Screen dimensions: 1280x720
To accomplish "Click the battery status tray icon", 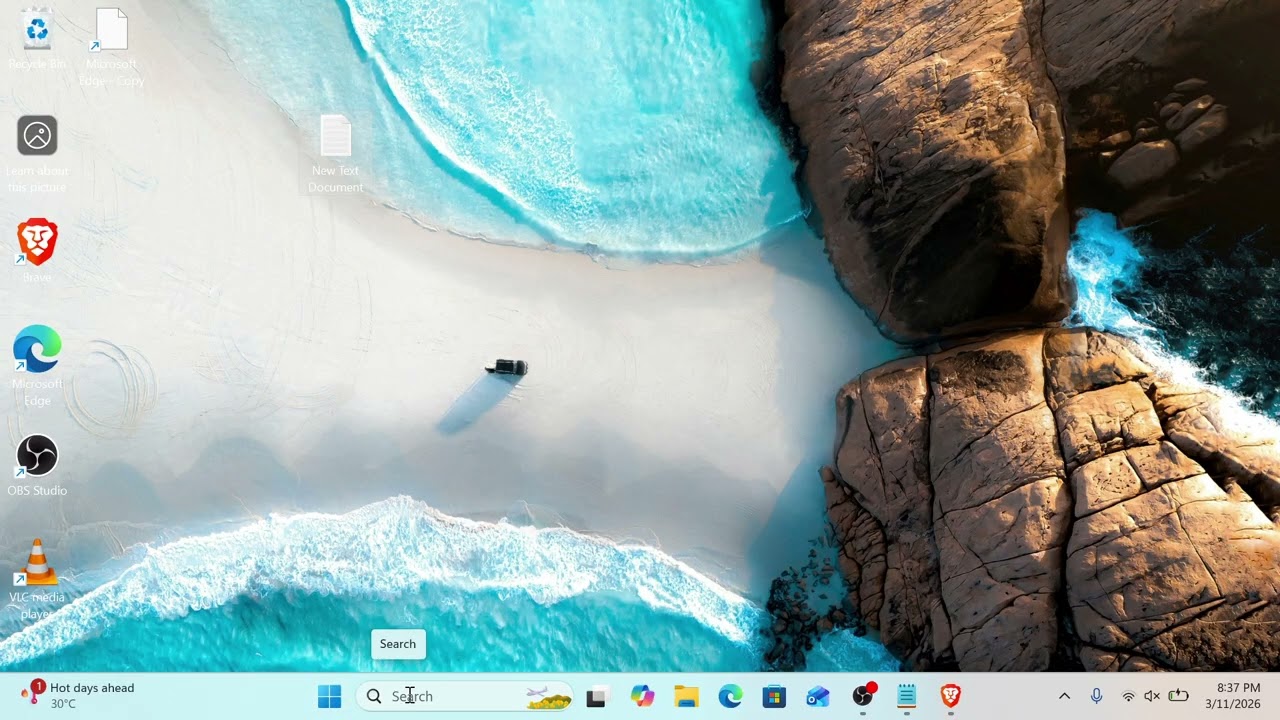I will 1178,696.
